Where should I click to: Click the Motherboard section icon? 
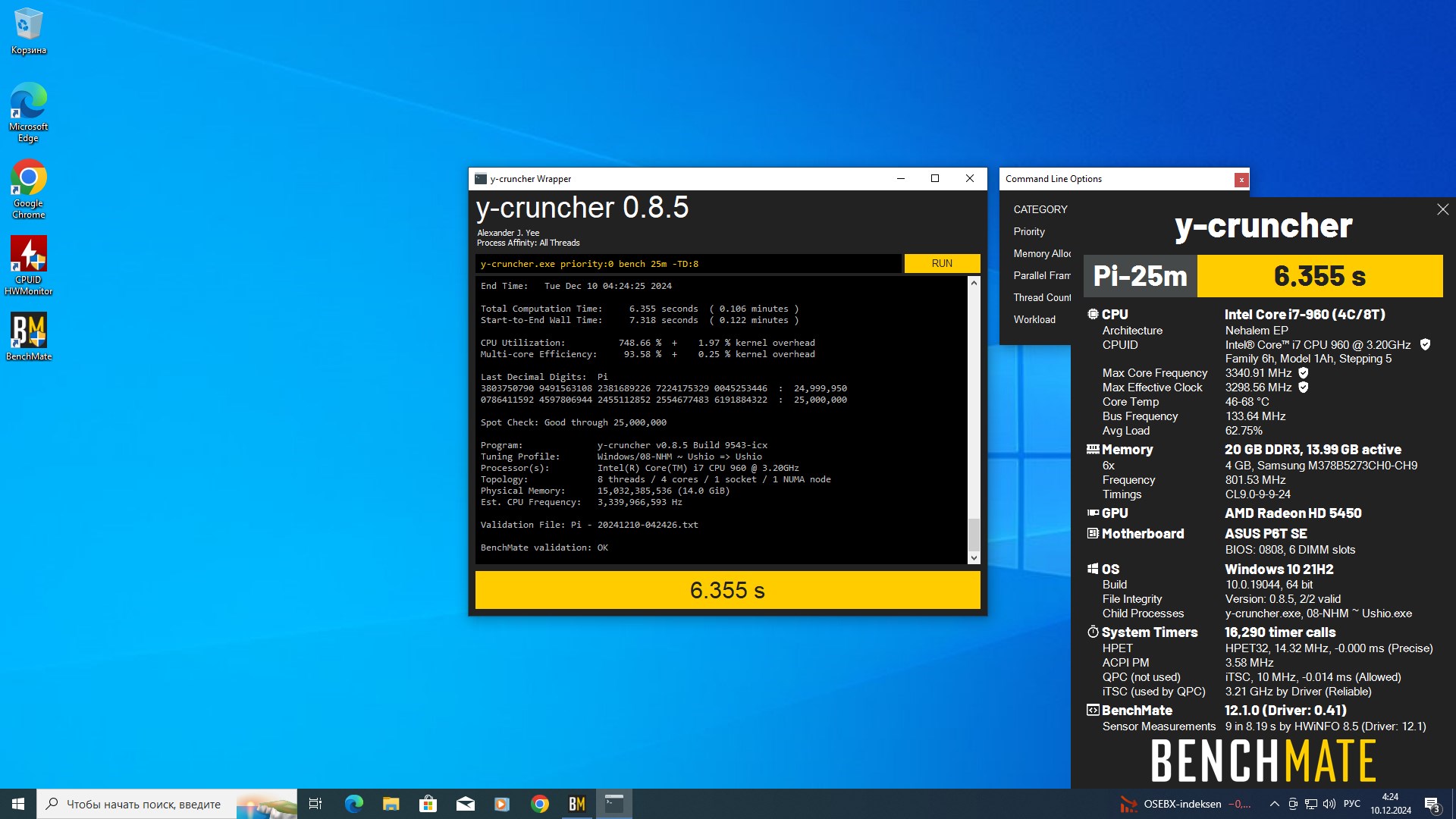[x=1093, y=534]
